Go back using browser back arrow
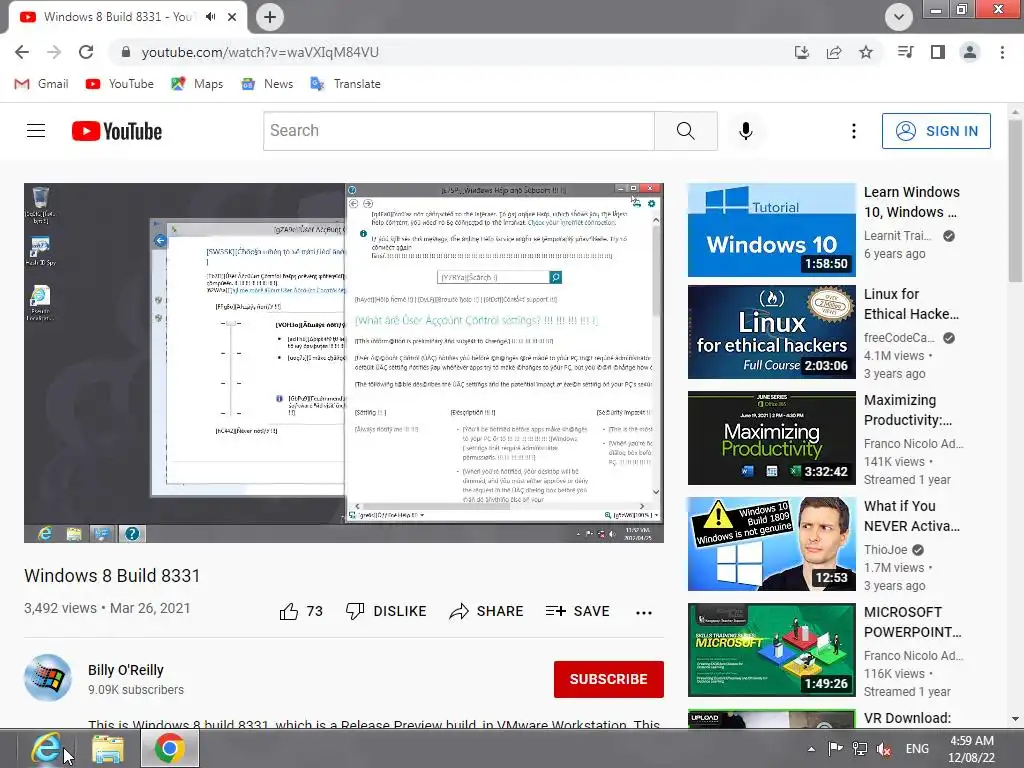 point(22,52)
